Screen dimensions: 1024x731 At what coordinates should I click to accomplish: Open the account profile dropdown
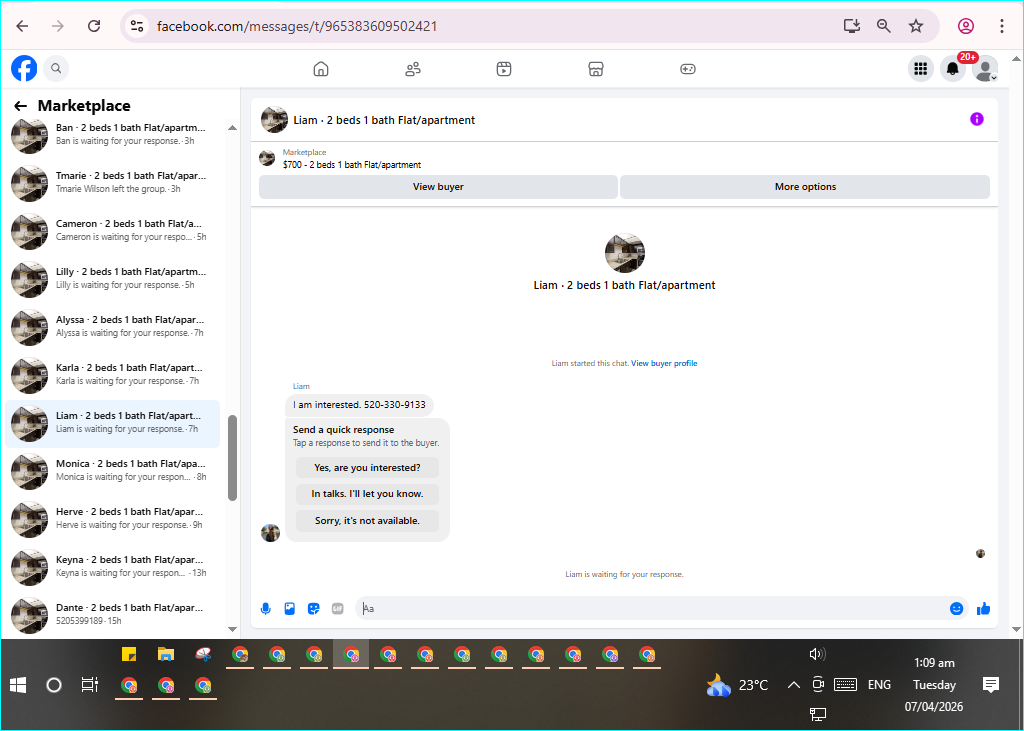point(985,69)
